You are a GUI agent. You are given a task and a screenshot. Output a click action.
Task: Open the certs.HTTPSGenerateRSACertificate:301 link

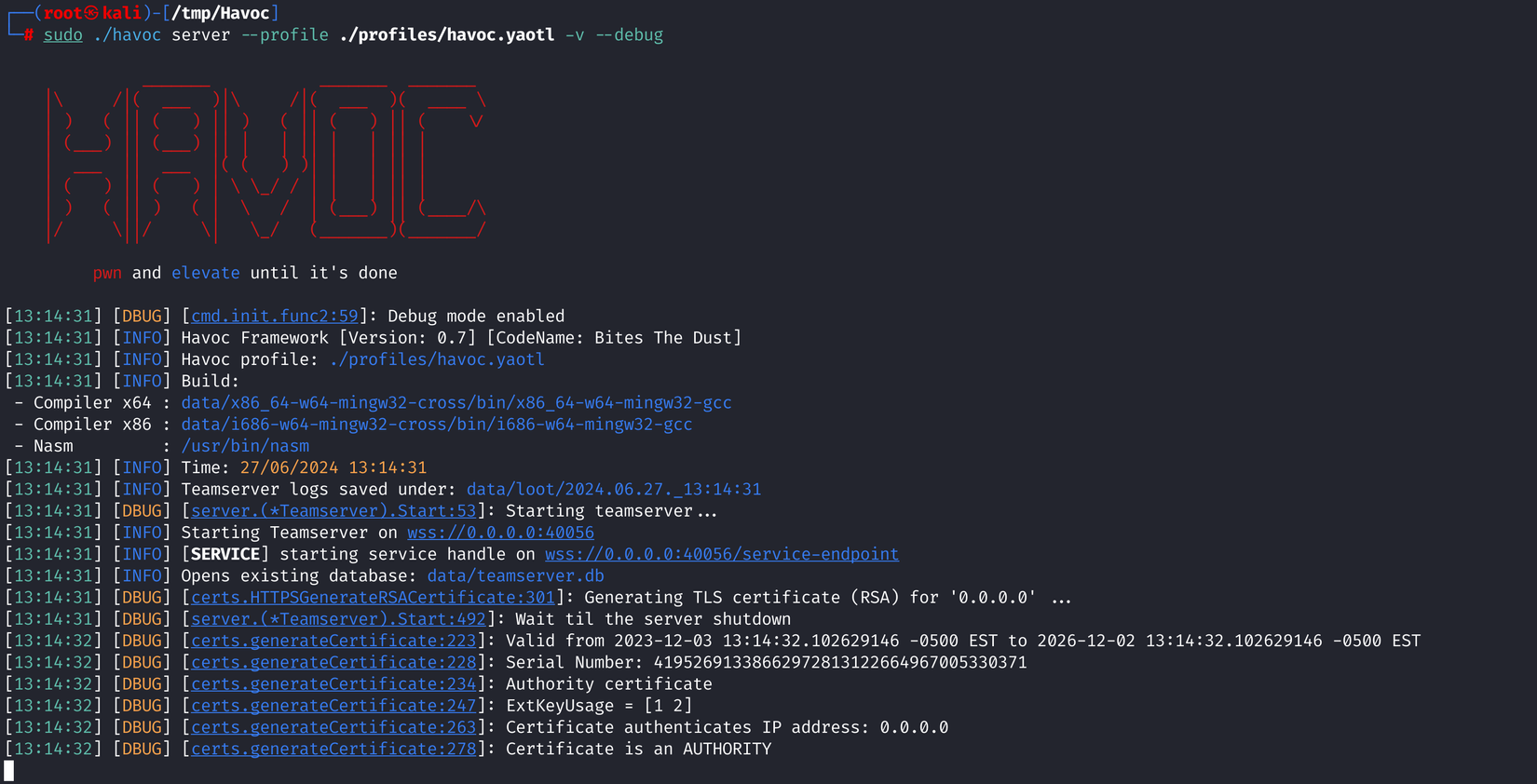[x=373, y=598]
